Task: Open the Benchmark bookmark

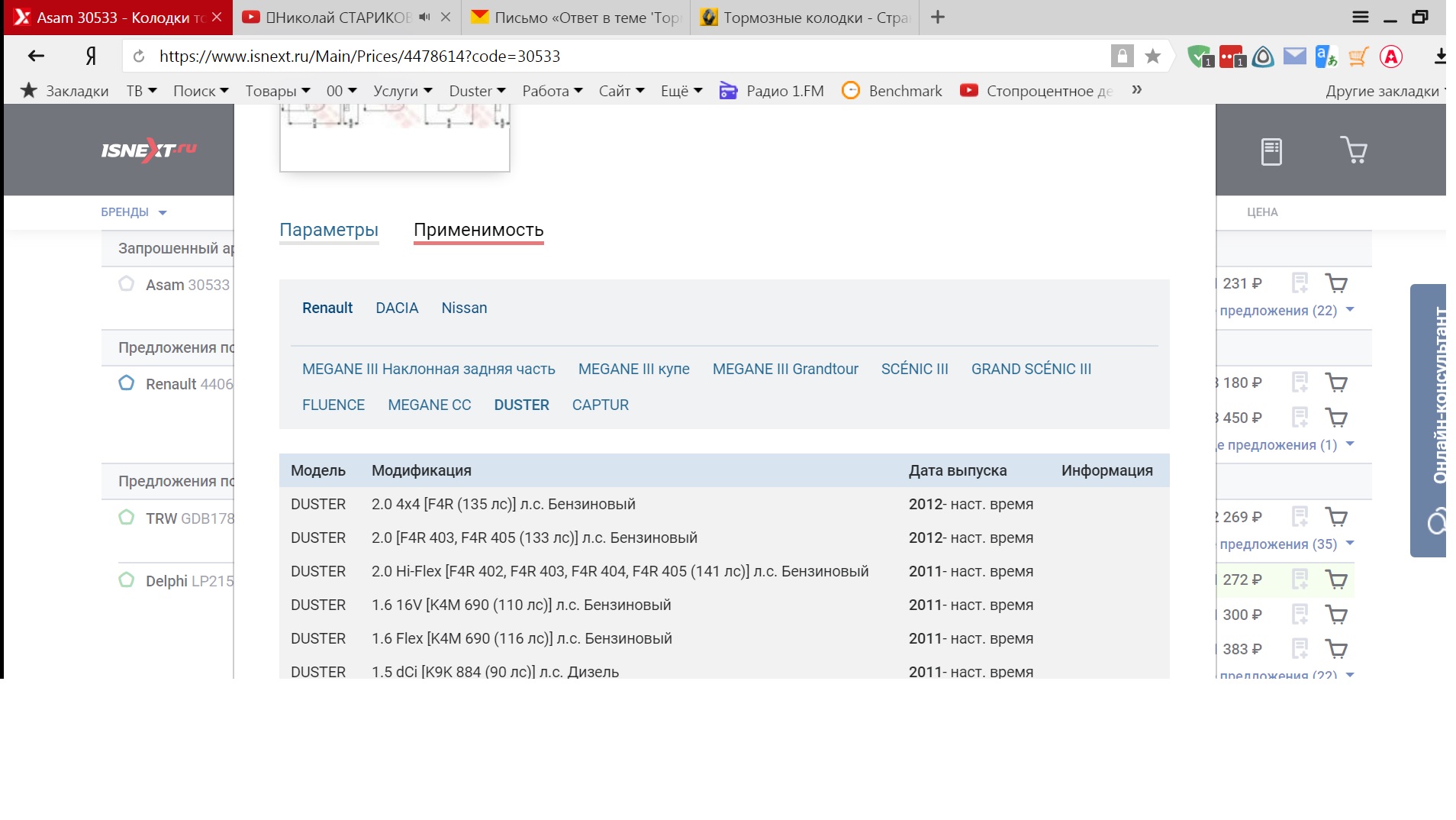Action: point(892,91)
